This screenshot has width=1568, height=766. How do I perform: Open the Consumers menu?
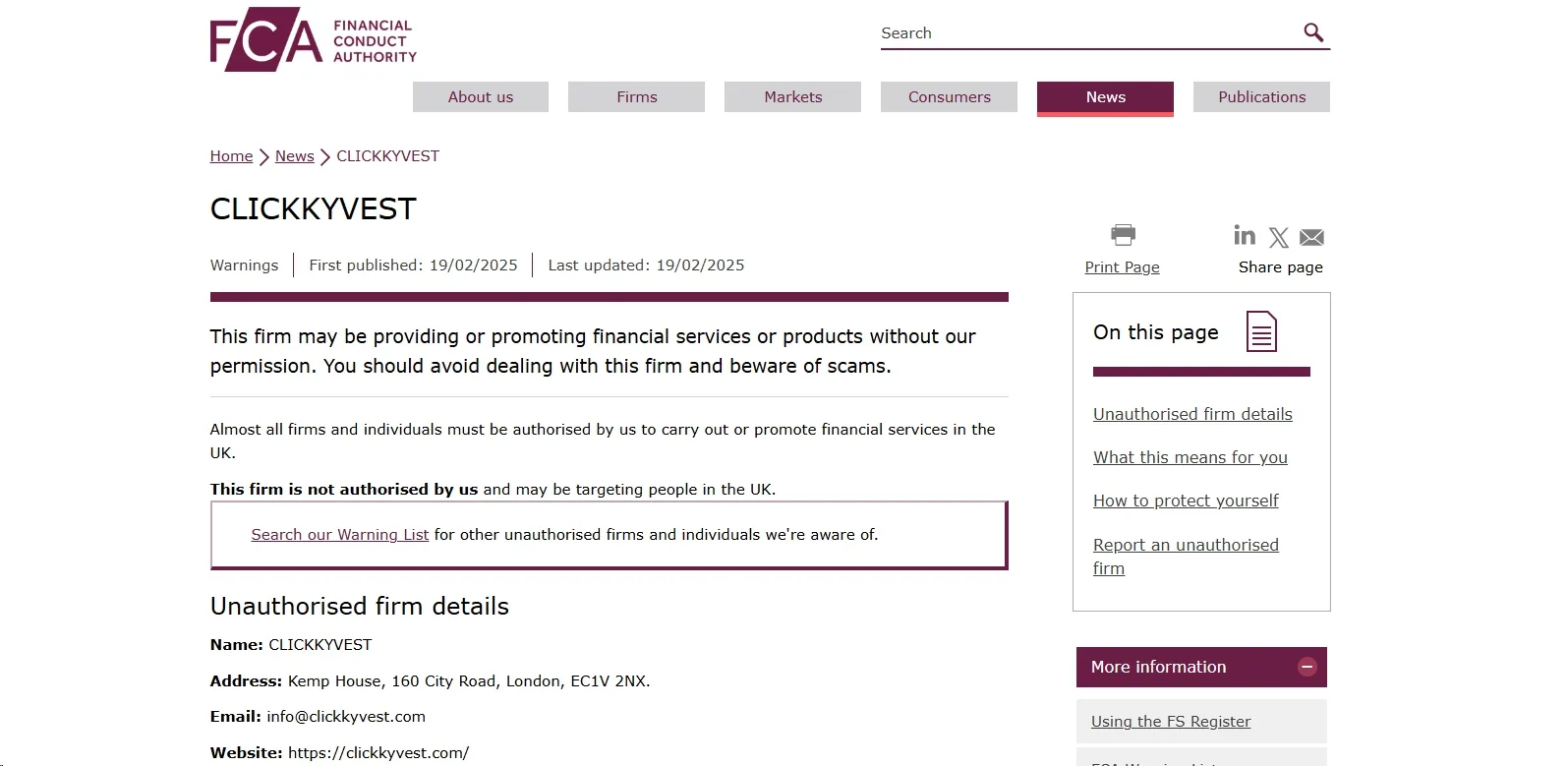tap(950, 96)
